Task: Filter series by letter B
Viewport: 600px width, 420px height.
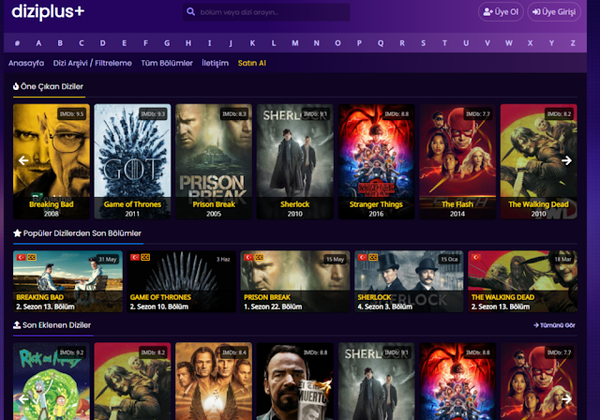Action: [x=60, y=43]
